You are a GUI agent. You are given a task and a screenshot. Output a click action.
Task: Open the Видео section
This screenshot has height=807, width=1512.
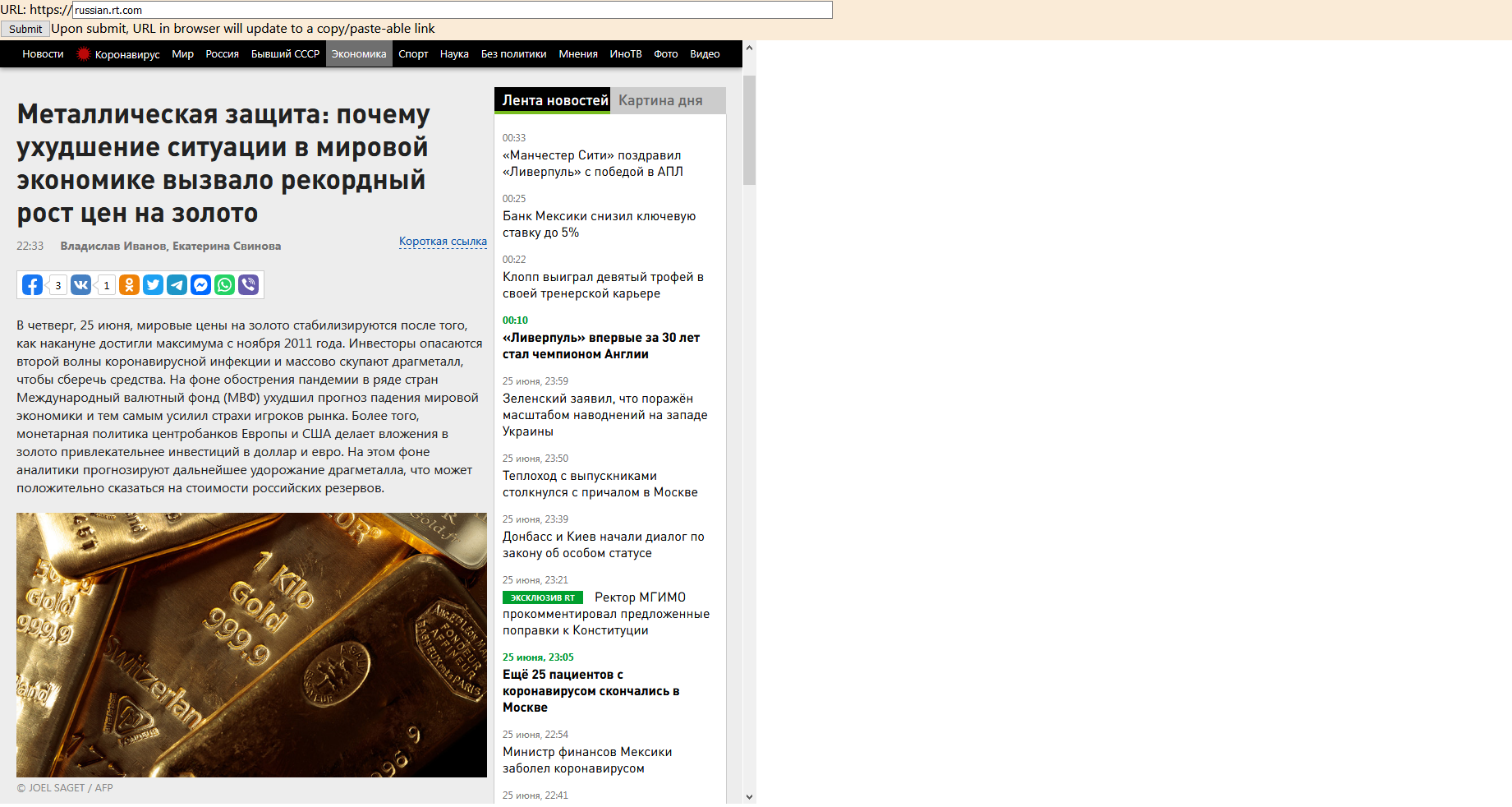point(705,54)
